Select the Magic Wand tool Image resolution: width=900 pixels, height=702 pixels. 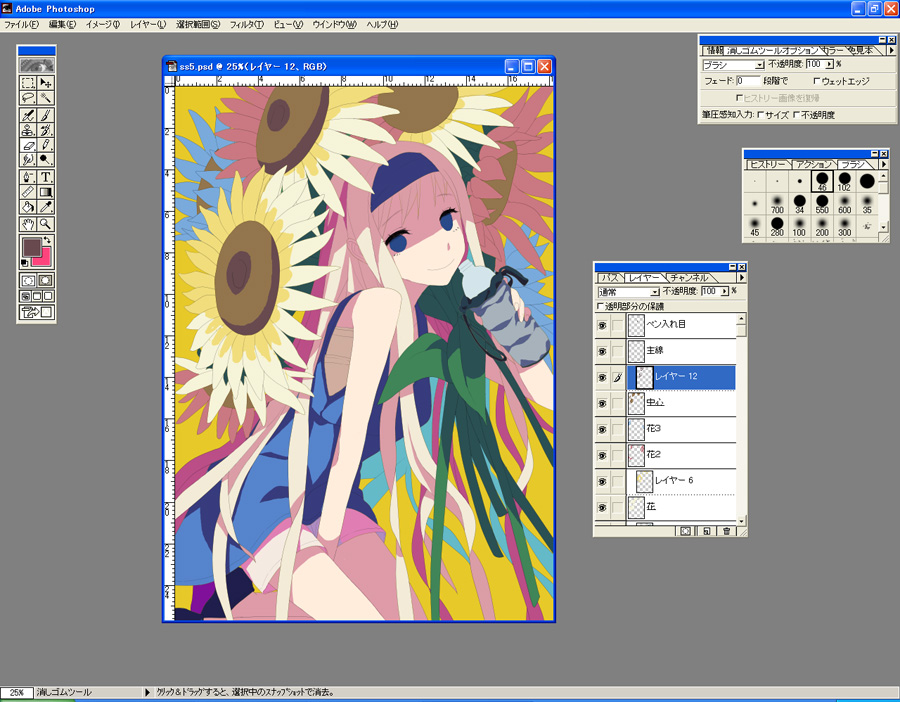click(x=45, y=98)
